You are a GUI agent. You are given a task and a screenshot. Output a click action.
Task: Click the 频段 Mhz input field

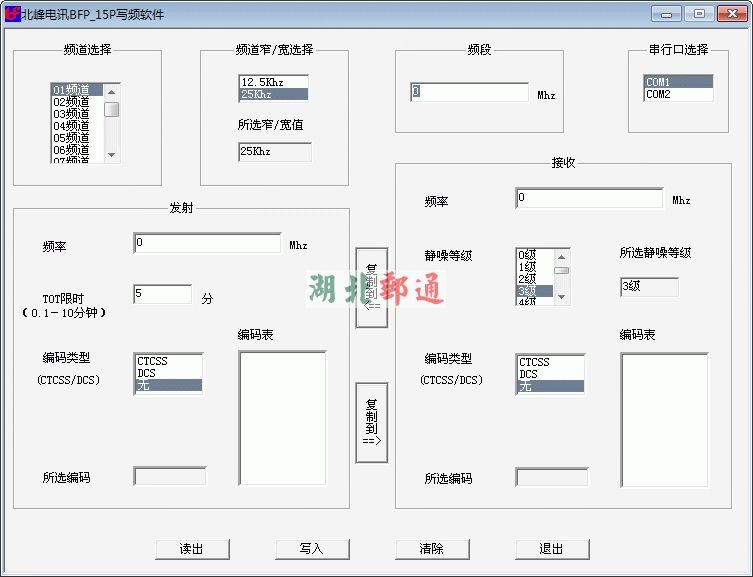point(468,92)
